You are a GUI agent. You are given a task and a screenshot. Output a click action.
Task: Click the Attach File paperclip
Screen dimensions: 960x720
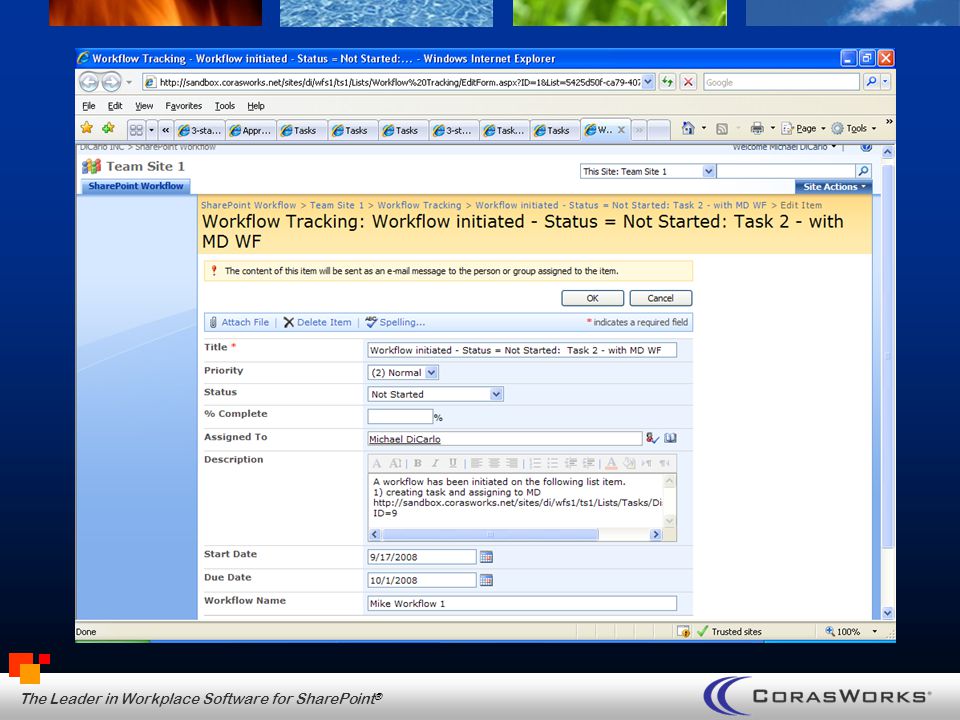(213, 322)
